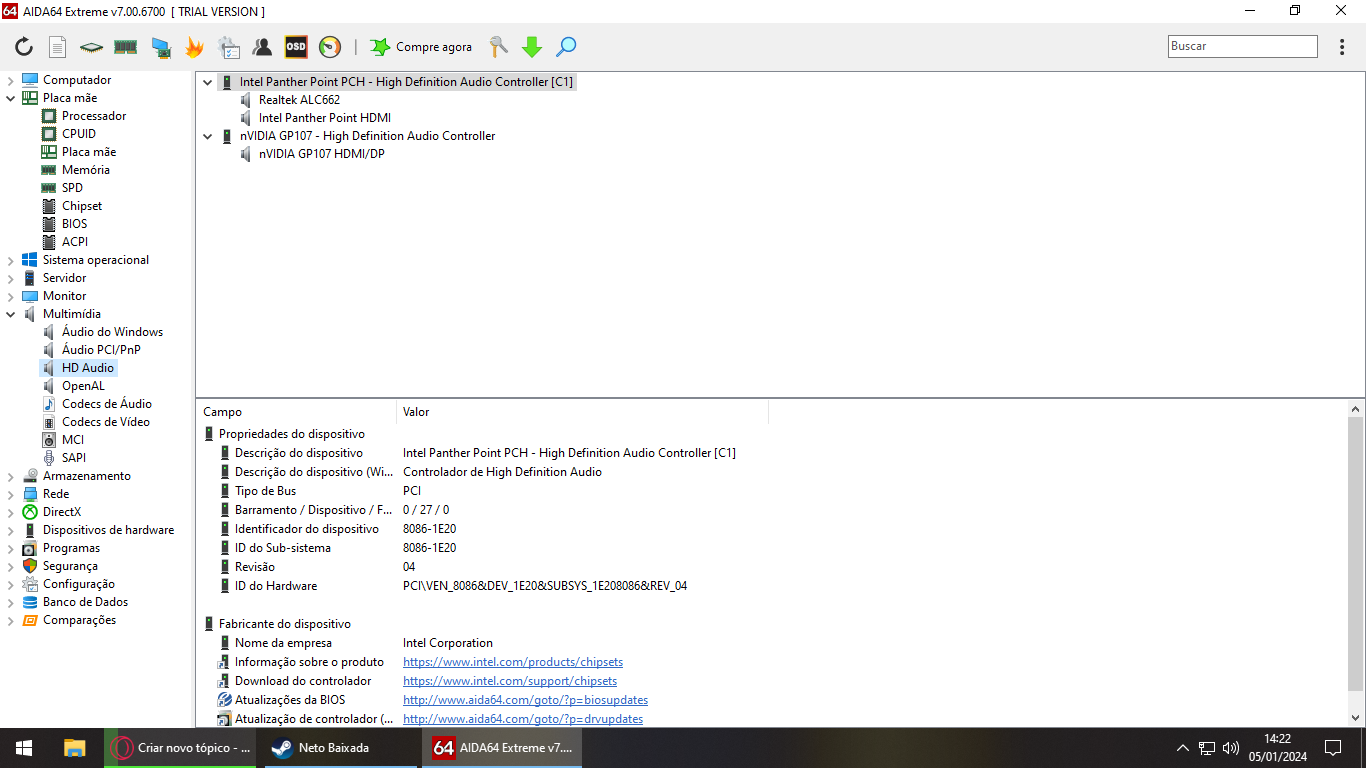Collapse the Multimídia tree node
This screenshot has width=1366, height=768.
(10, 314)
